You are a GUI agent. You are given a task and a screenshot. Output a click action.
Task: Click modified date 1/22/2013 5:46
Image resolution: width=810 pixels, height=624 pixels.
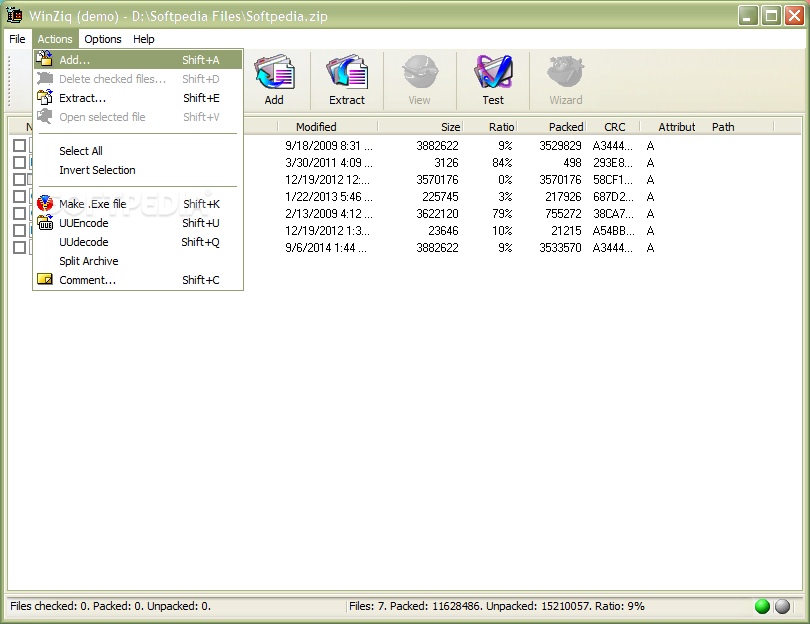pyautogui.click(x=329, y=197)
